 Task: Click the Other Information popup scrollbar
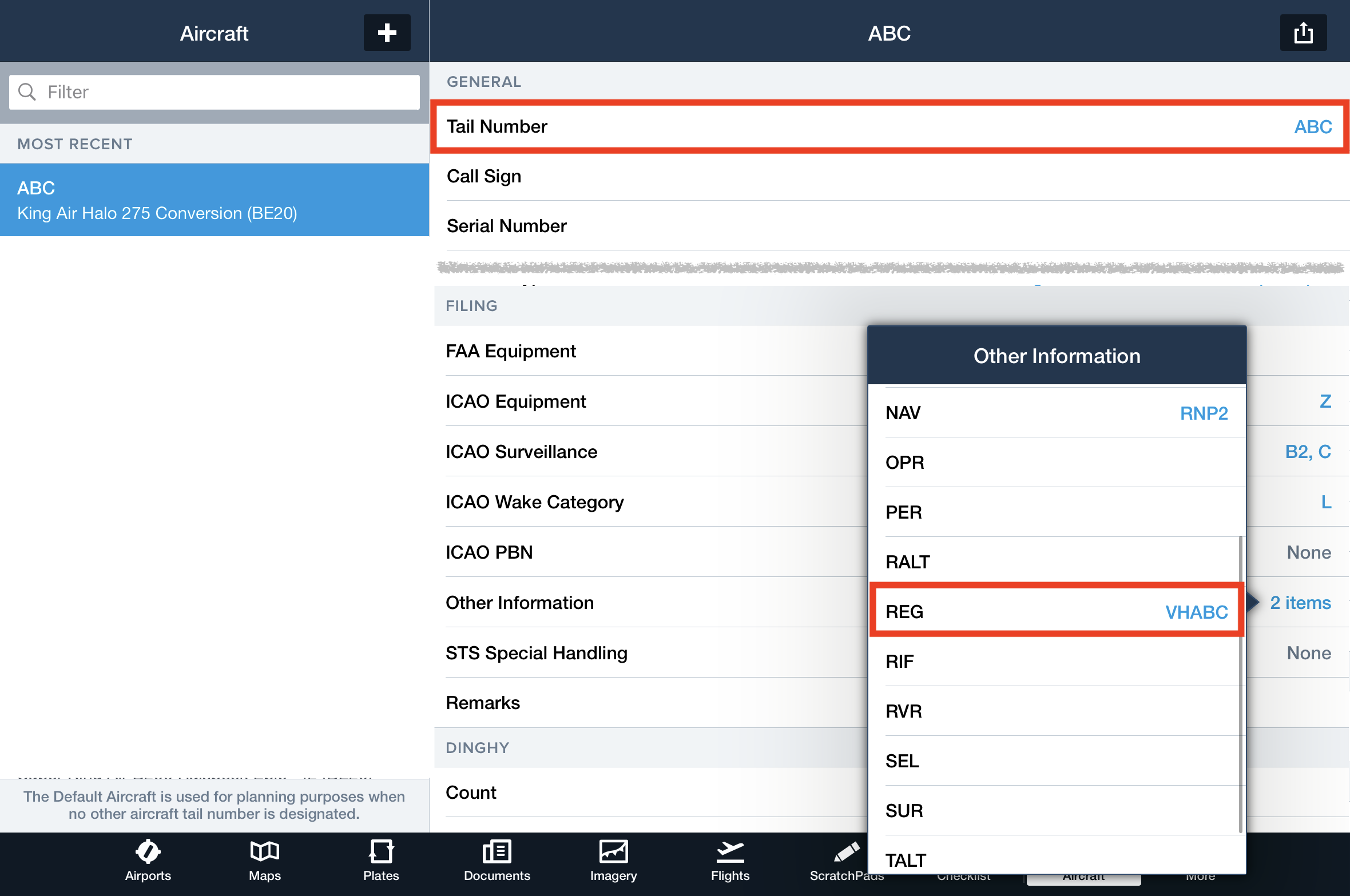pyautogui.click(x=1240, y=684)
